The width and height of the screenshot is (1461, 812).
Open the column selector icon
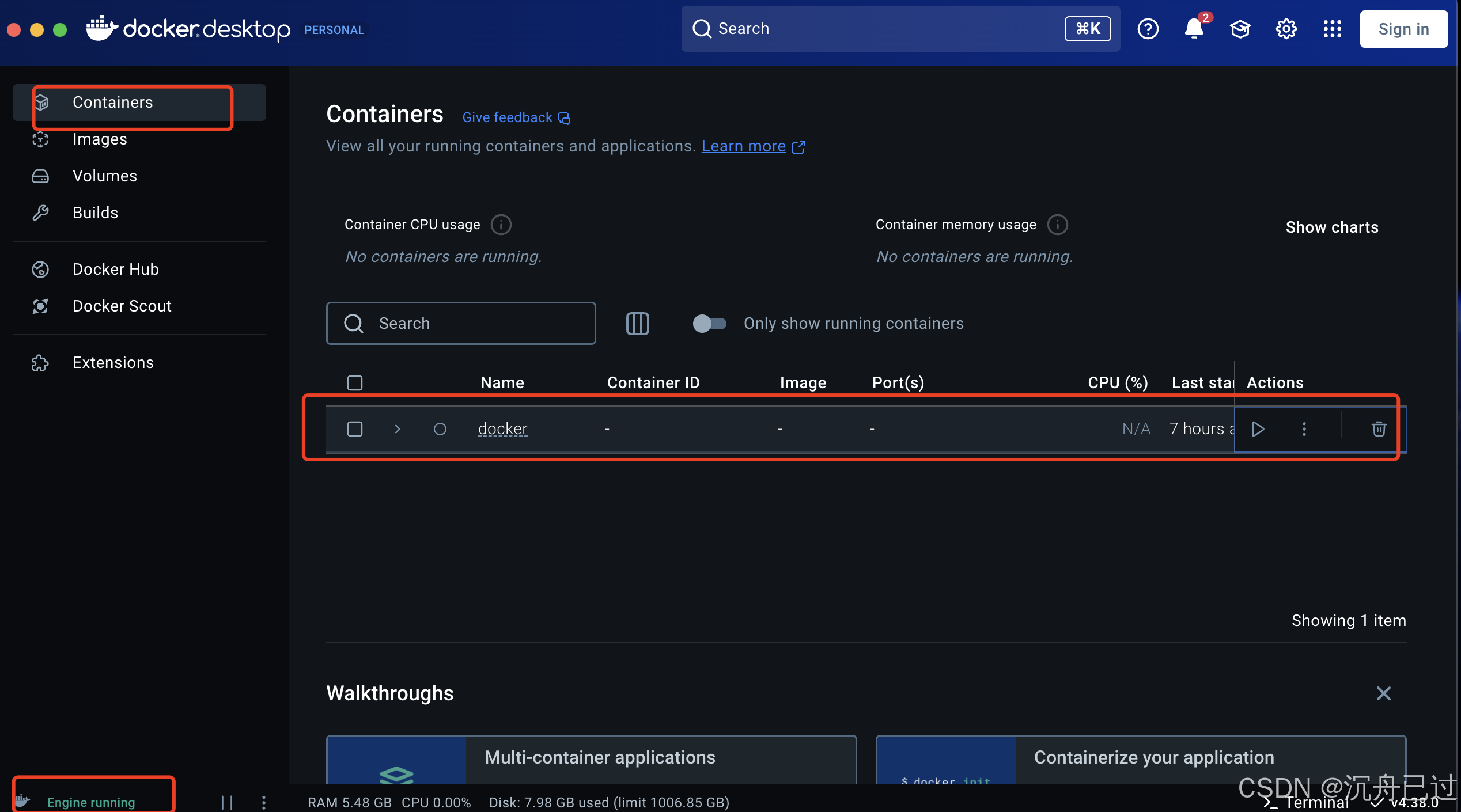coord(638,324)
